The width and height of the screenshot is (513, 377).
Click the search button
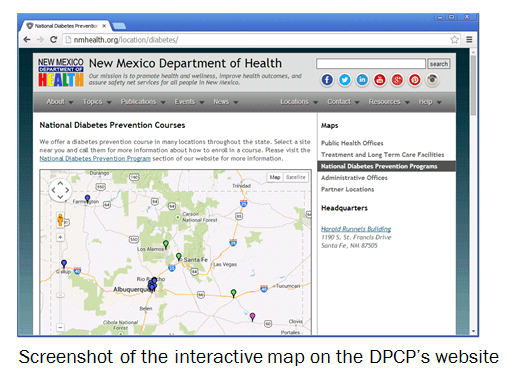pos(439,64)
